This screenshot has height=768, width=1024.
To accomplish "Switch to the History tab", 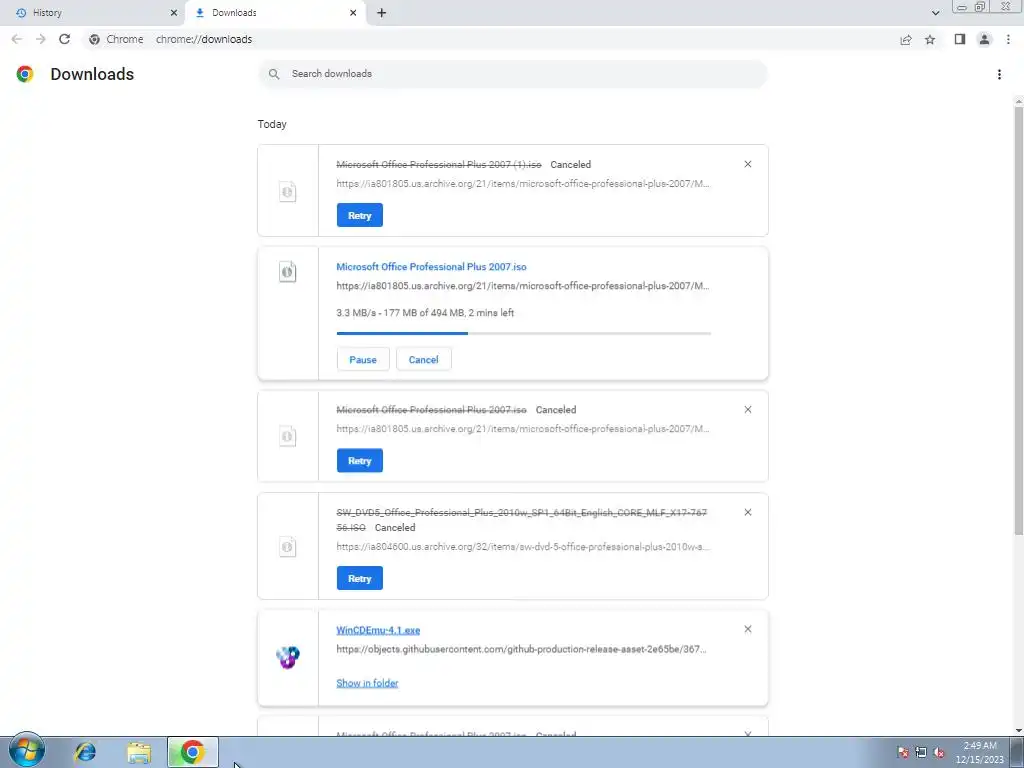I will (x=91, y=12).
